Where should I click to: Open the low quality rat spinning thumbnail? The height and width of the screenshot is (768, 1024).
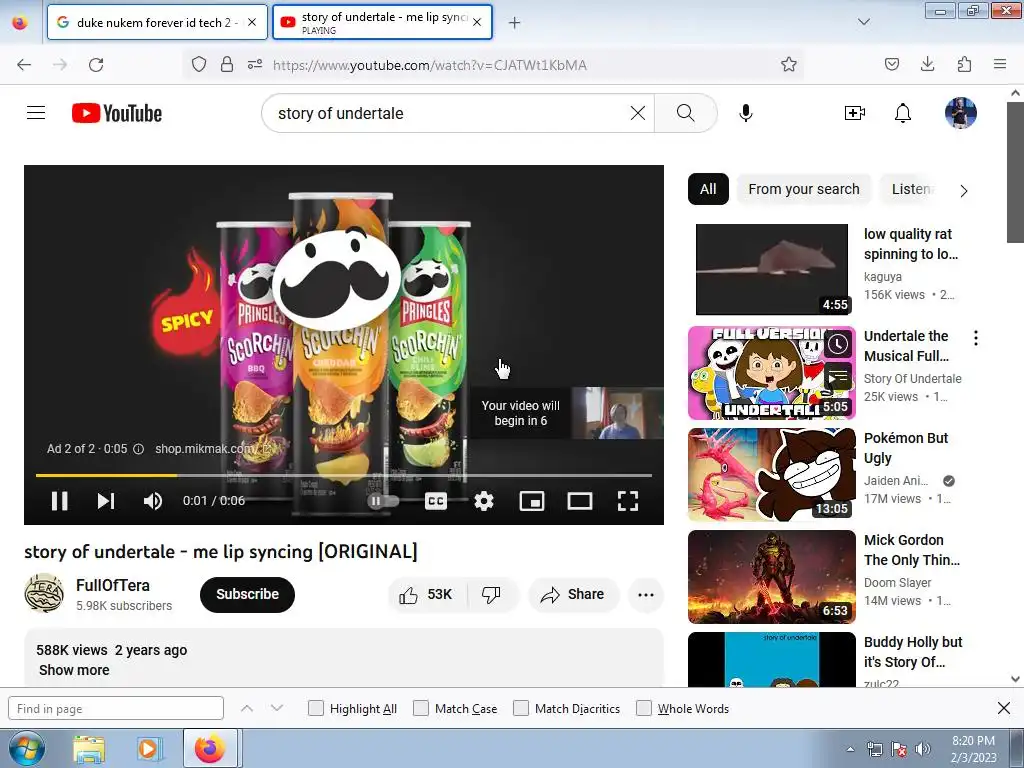[772, 270]
